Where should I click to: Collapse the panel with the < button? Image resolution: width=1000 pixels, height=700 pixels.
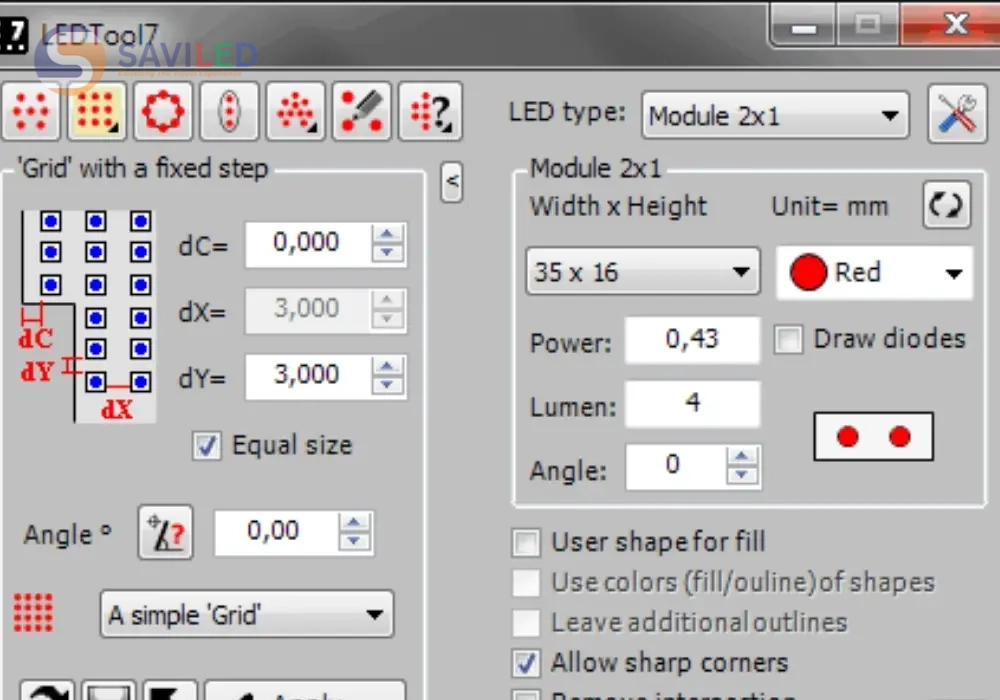452,181
